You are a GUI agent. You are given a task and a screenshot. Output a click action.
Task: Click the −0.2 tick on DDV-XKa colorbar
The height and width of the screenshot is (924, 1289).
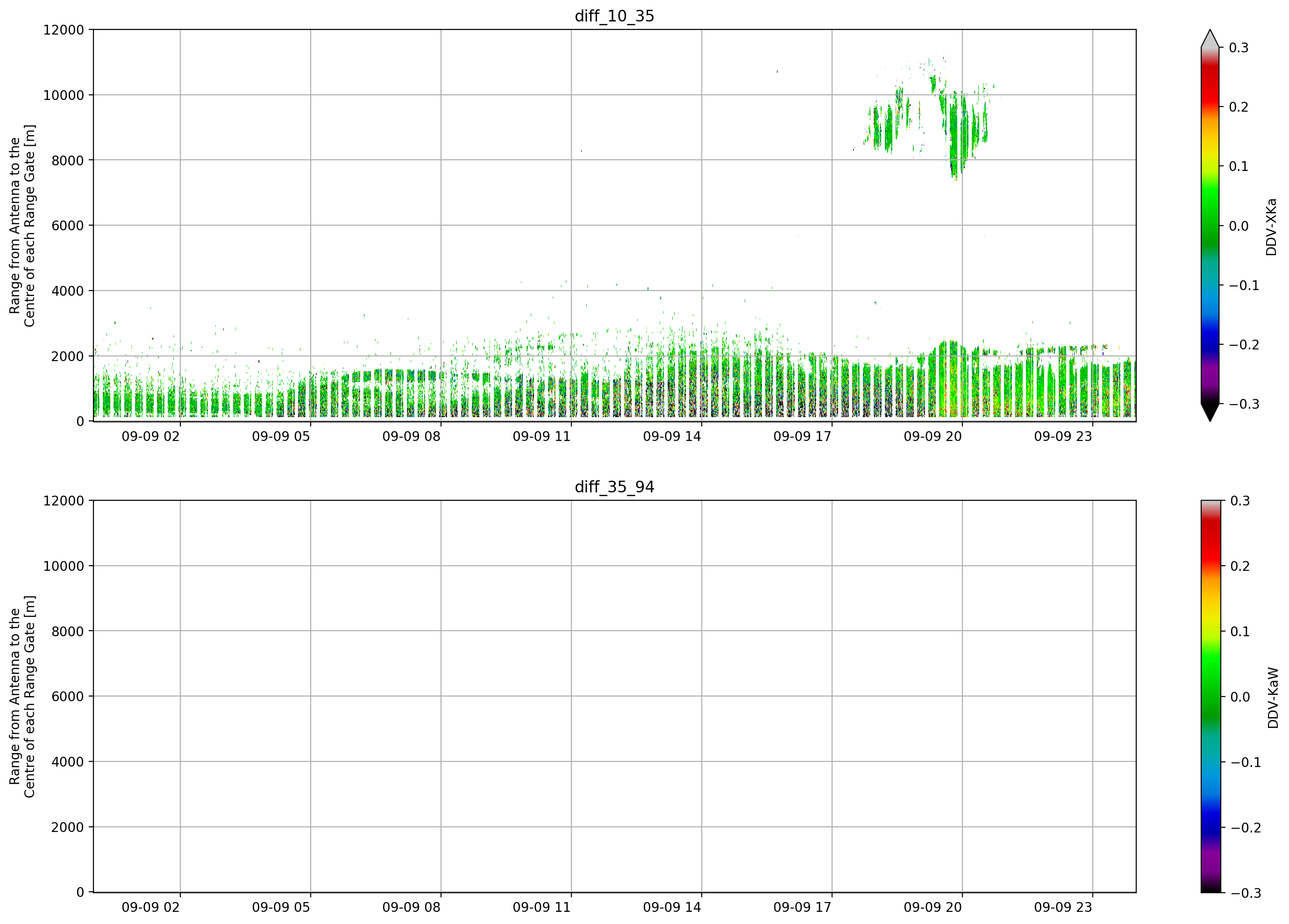tap(1244, 345)
